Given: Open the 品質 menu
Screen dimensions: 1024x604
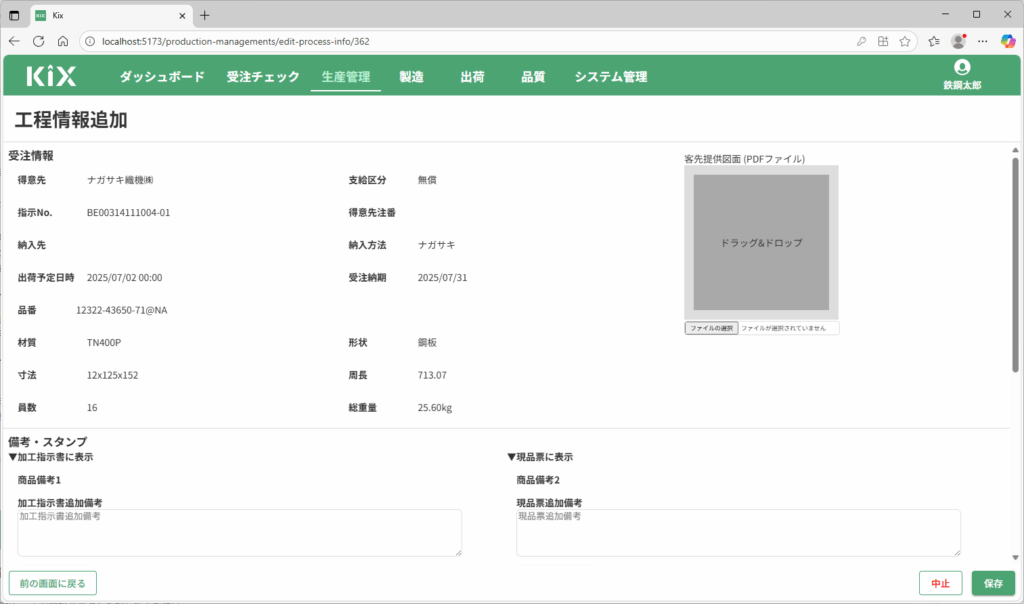Looking at the screenshot, I should coord(533,76).
